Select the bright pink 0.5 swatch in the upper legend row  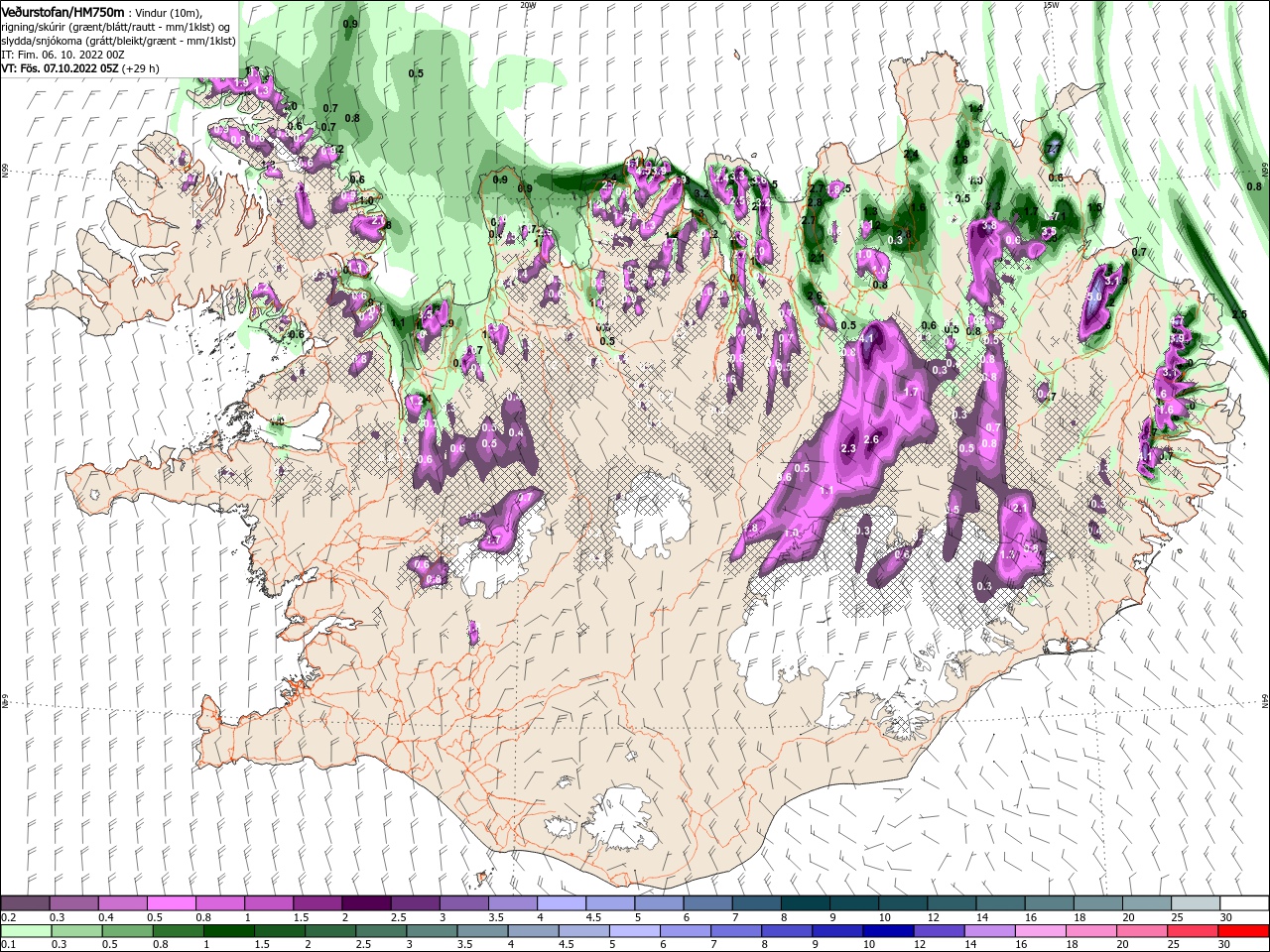coord(171,903)
